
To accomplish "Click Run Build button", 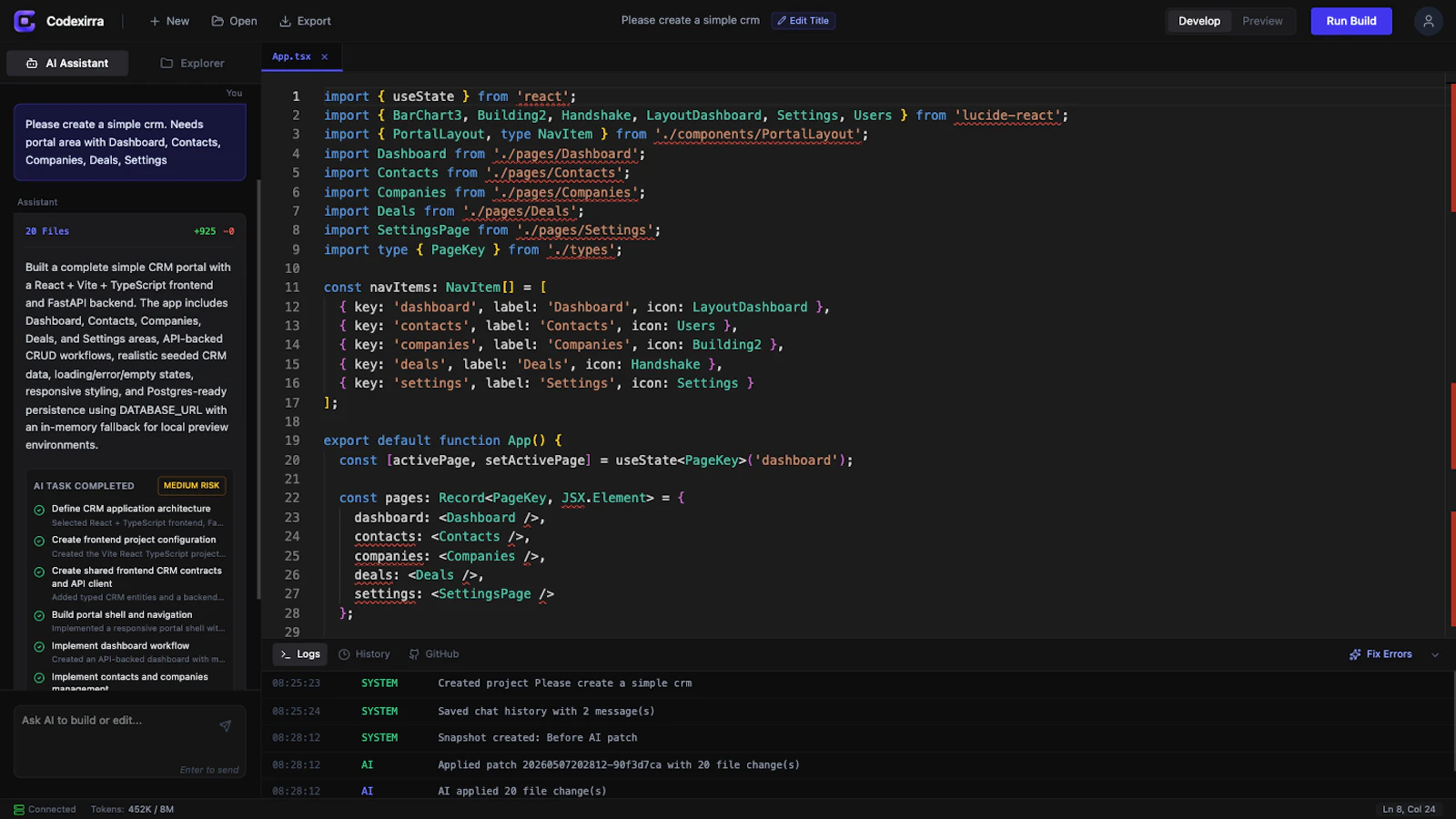I will (x=1350, y=21).
